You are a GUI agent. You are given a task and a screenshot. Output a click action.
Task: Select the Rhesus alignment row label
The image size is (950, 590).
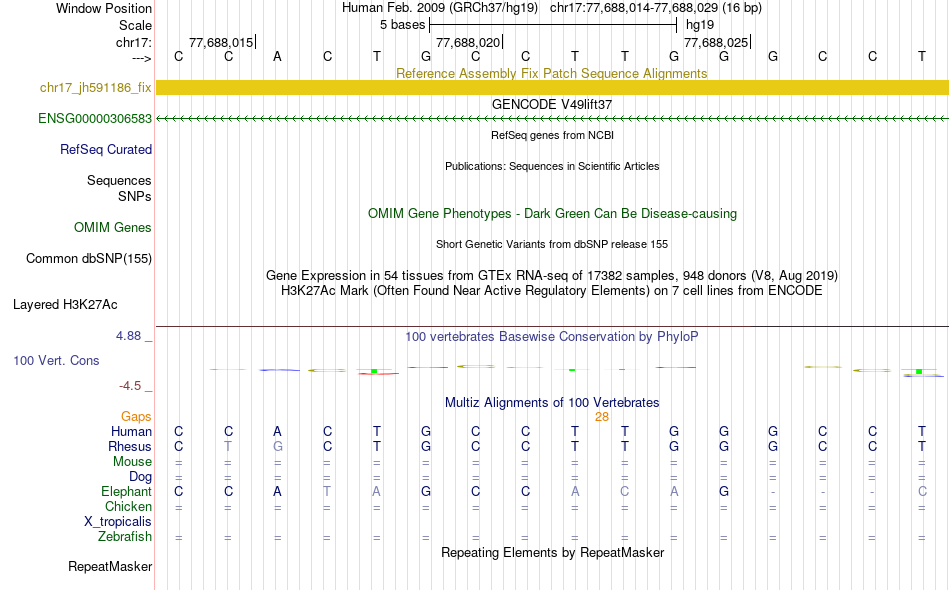point(130,447)
